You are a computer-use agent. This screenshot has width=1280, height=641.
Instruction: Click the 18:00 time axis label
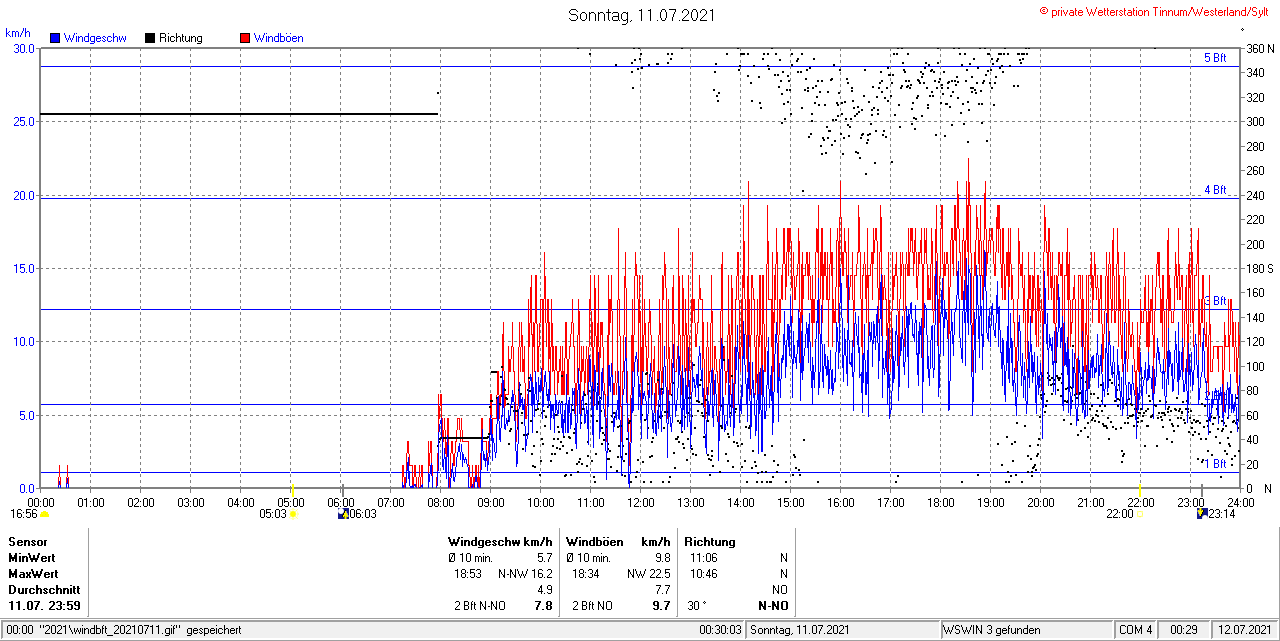pos(940,502)
